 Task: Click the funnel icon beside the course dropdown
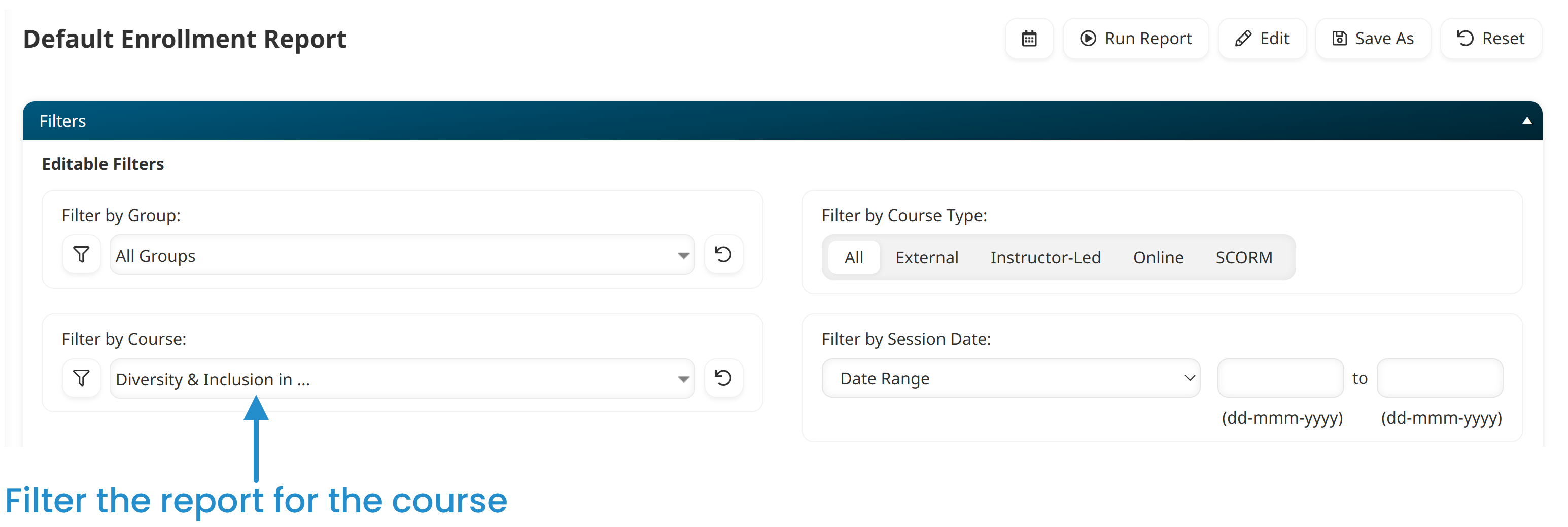pos(81,378)
